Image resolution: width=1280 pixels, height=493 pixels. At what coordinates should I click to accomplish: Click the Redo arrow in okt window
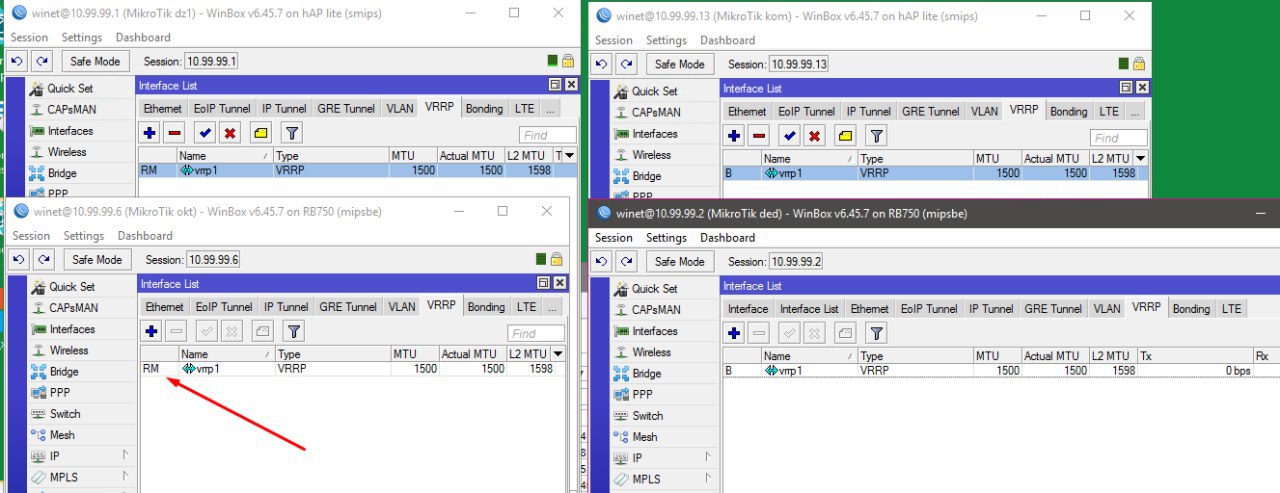point(44,259)
